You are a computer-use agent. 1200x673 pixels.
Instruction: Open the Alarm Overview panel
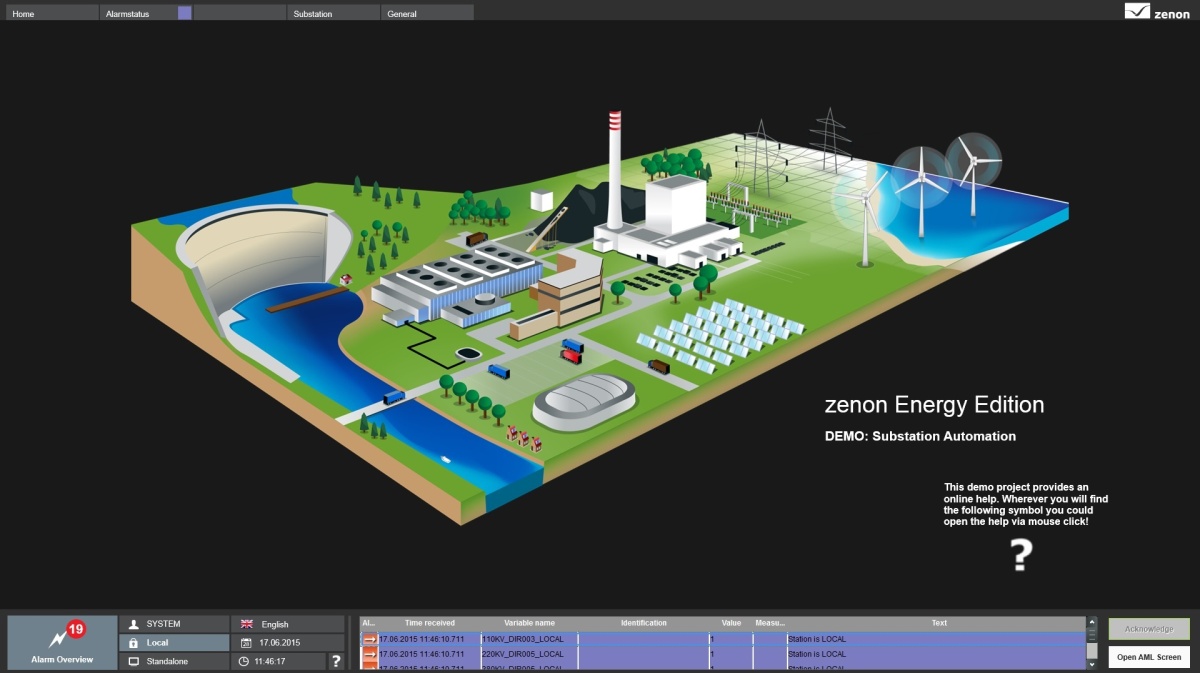click(61, 642)
